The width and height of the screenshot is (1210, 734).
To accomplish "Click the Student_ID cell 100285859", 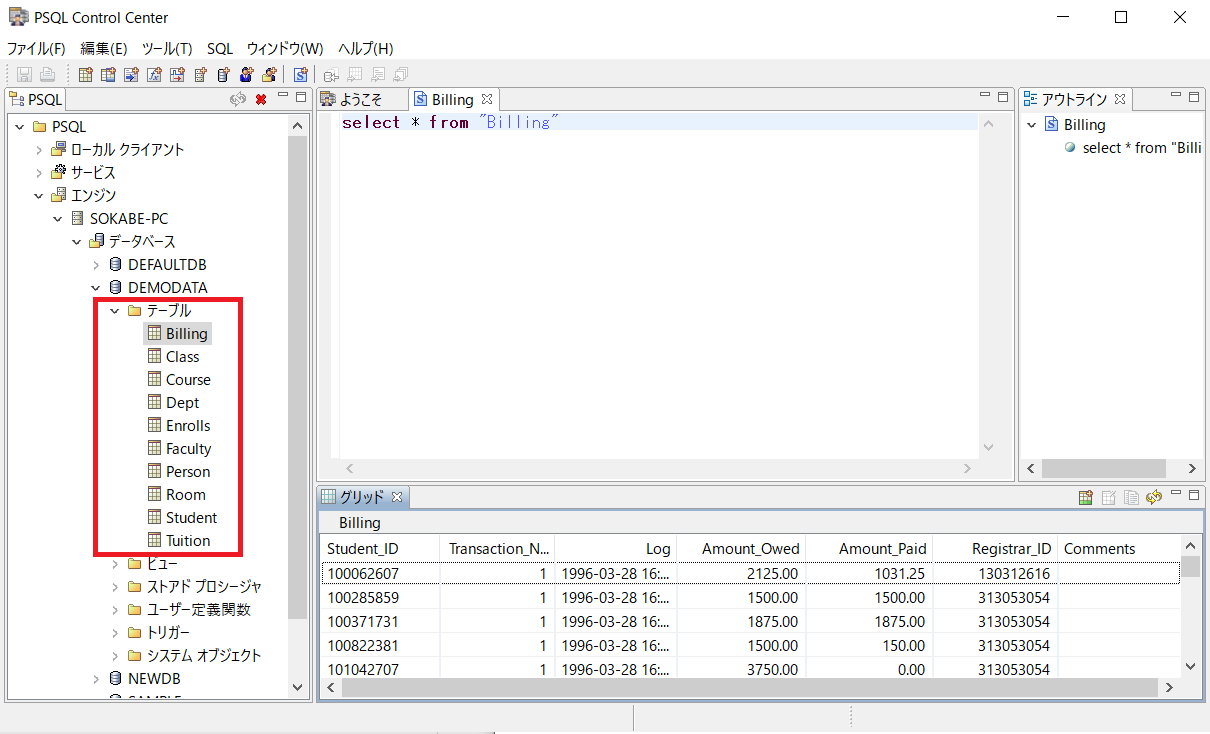I will coord(363,597).
